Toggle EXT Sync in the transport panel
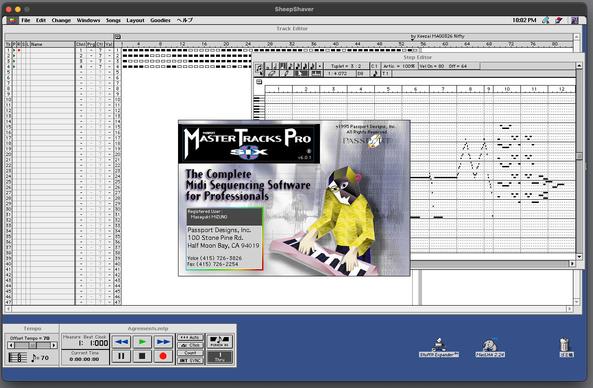Screen dimensions: 593x388 (190, 360)
